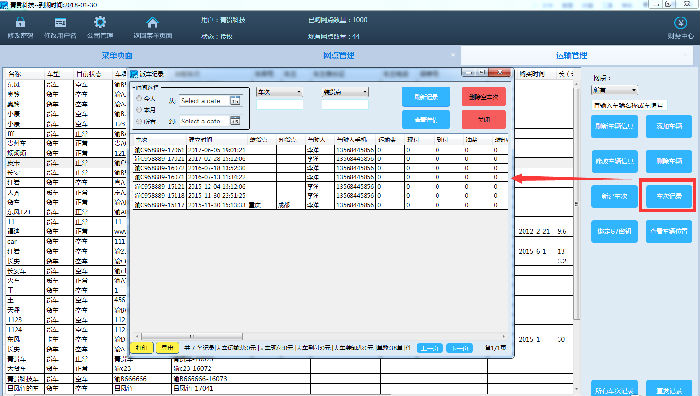The width and height of the screenshot is (700, 396).
Task: Open the calendar icon for the end date
Action: click(x=235, y=121)
